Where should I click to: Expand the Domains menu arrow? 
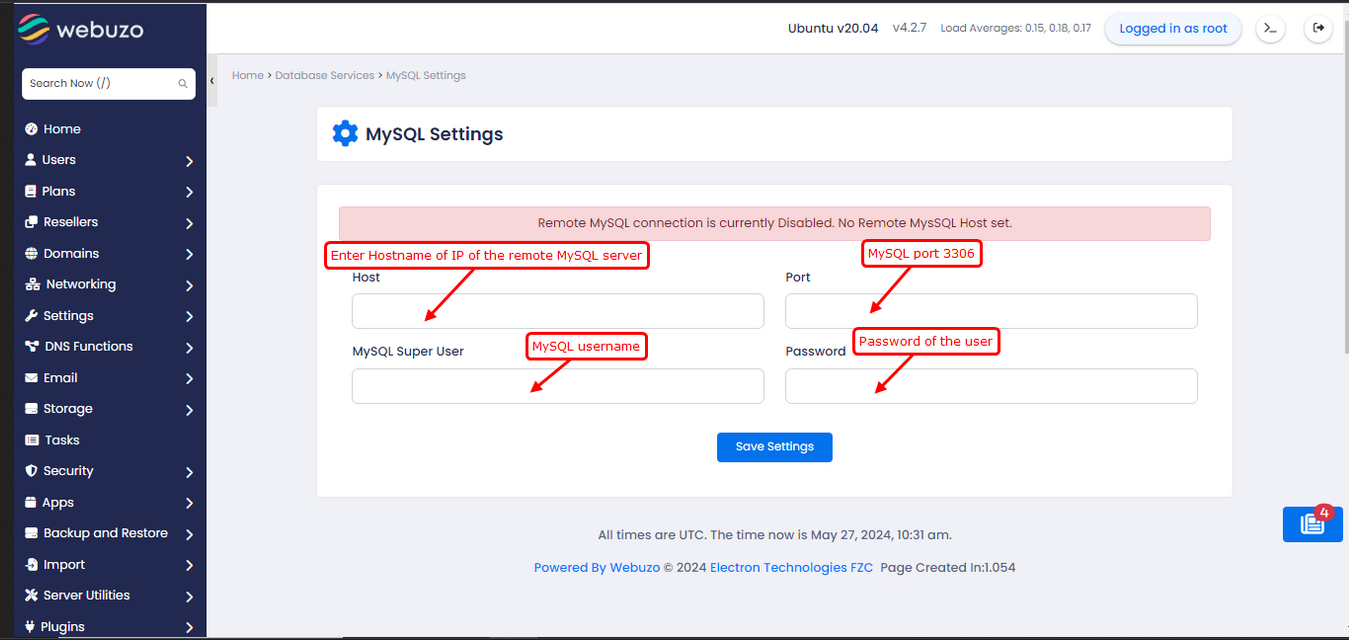click(189, 254)
